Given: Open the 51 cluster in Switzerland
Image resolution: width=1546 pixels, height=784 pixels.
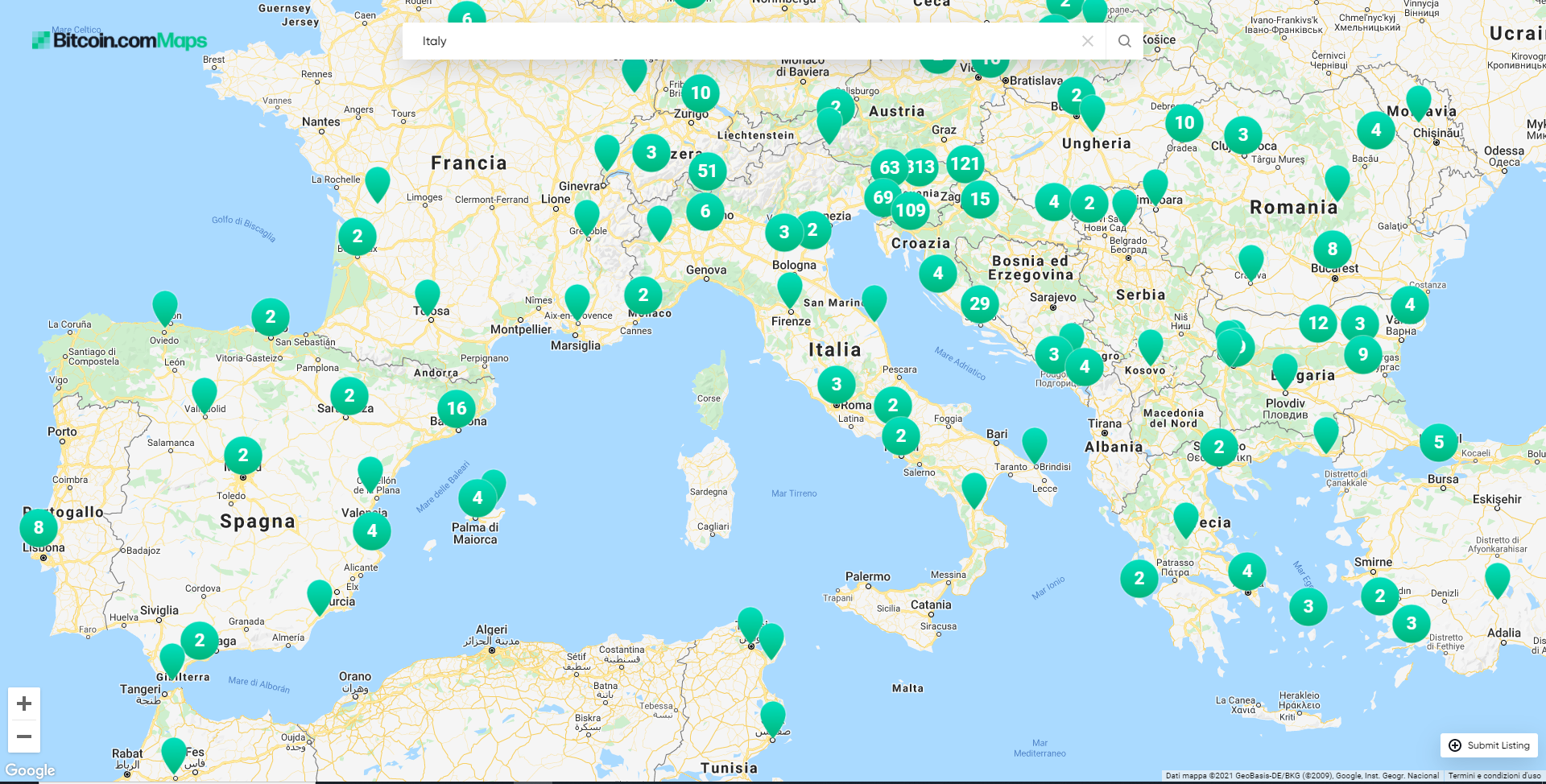Looking at the screenshot, I should [707, 171].
